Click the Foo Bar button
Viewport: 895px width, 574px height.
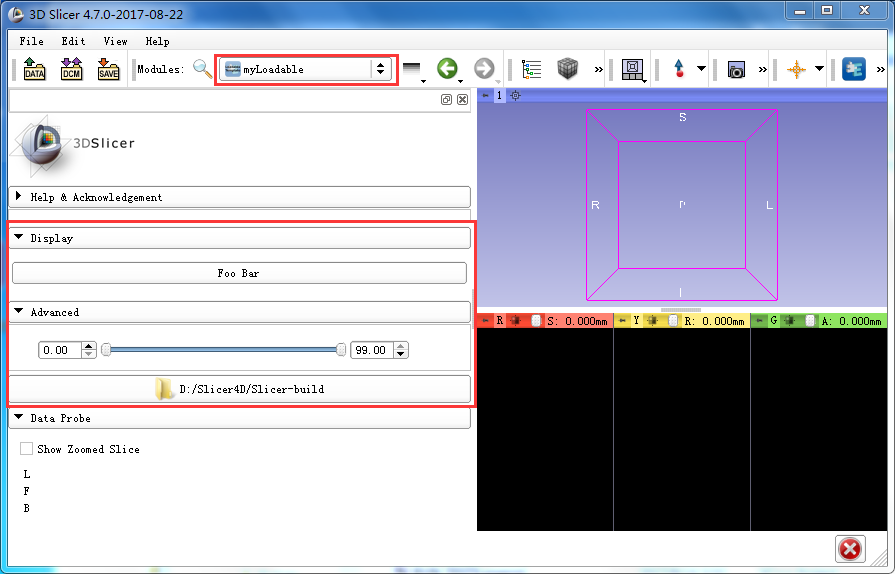pyautogui.click(x=239, y=273)
